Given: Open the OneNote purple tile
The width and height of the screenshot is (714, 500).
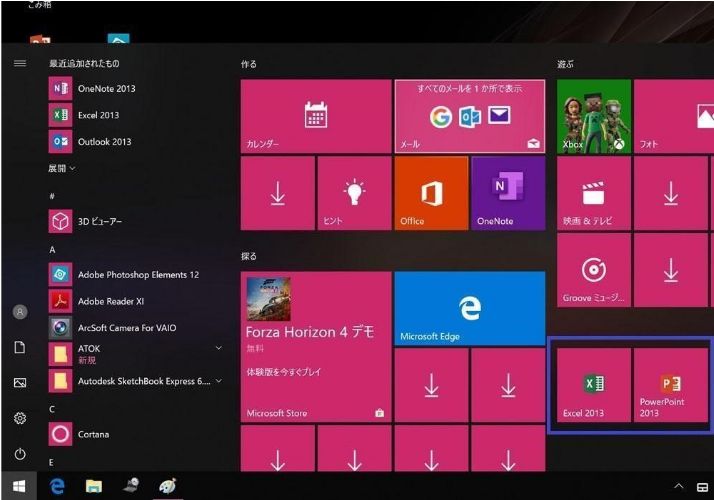Looking at the screenshot, I should 507,193.
